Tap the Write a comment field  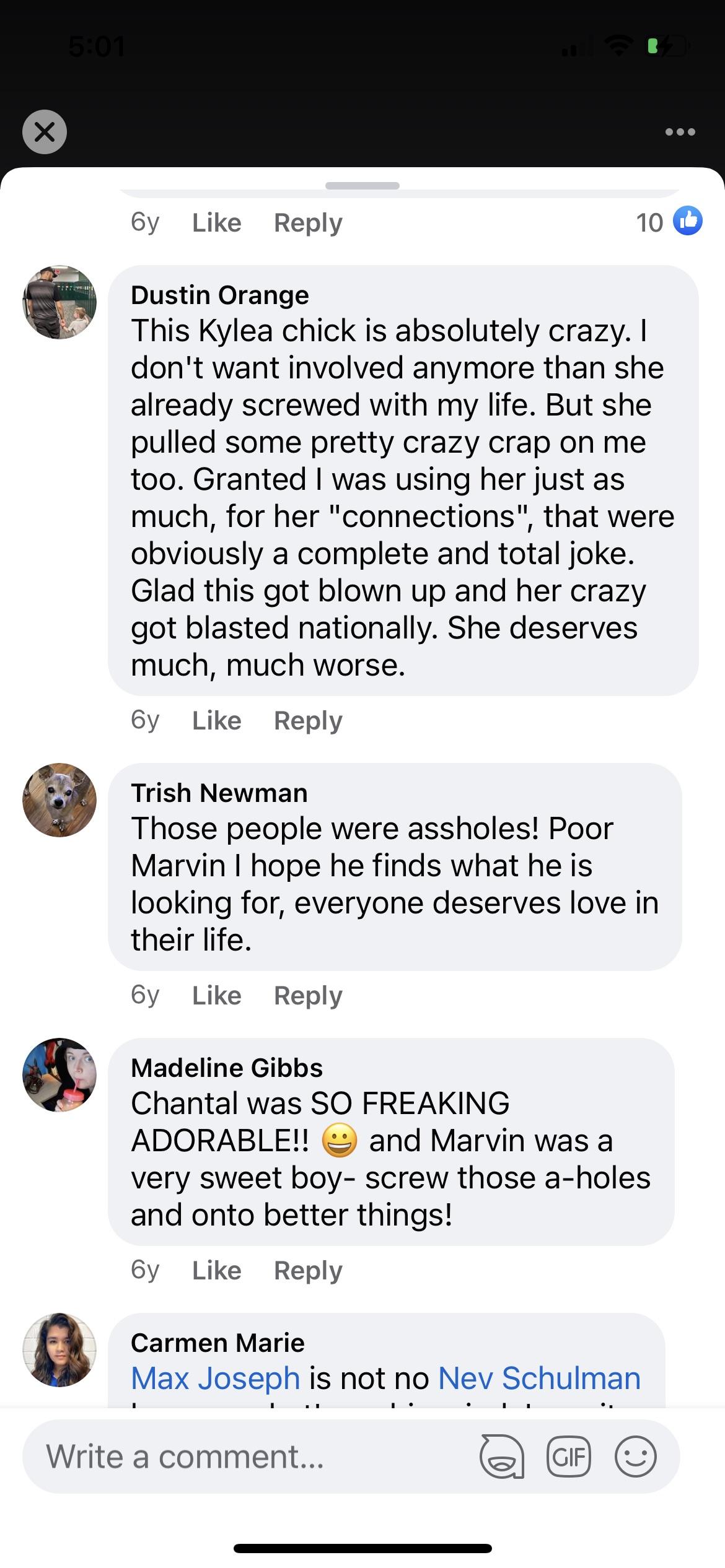(186, 1457)
